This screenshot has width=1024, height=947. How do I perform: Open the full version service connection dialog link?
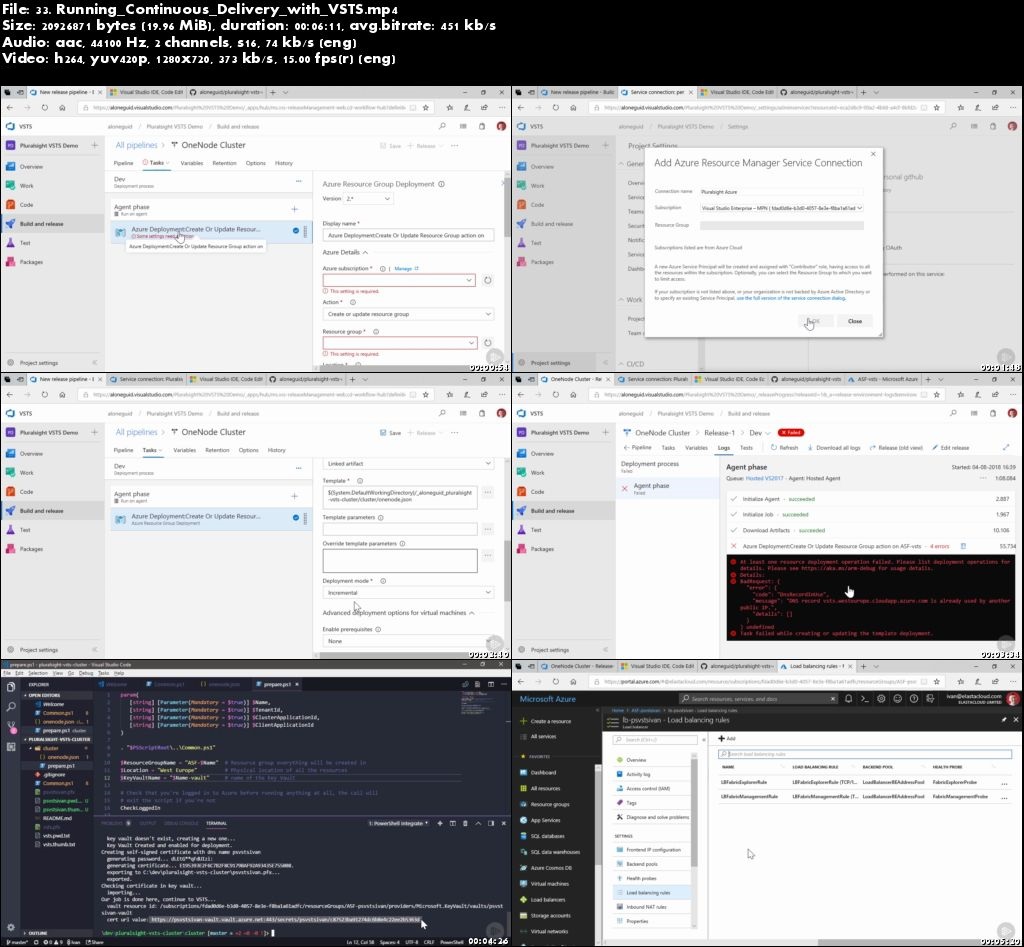tap(791, 298)
